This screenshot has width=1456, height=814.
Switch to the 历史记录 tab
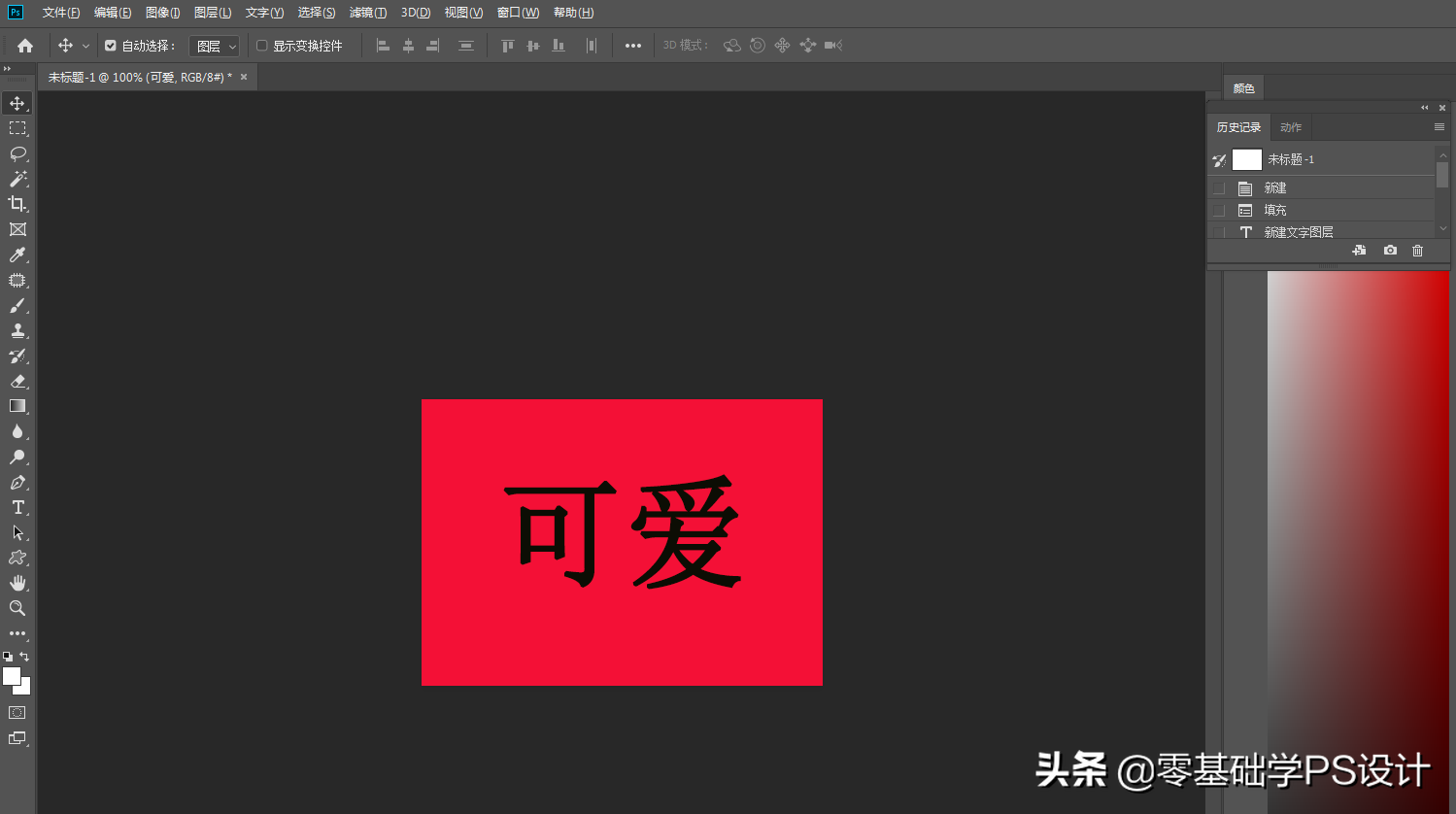pyautogui.click(x=1238, y=127)
